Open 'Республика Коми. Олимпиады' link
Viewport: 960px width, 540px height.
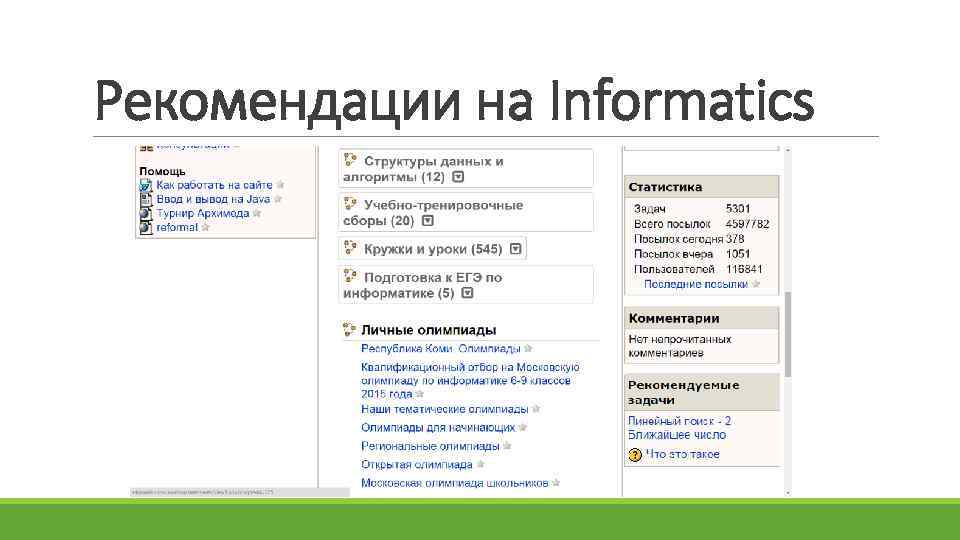coord(441,348)
